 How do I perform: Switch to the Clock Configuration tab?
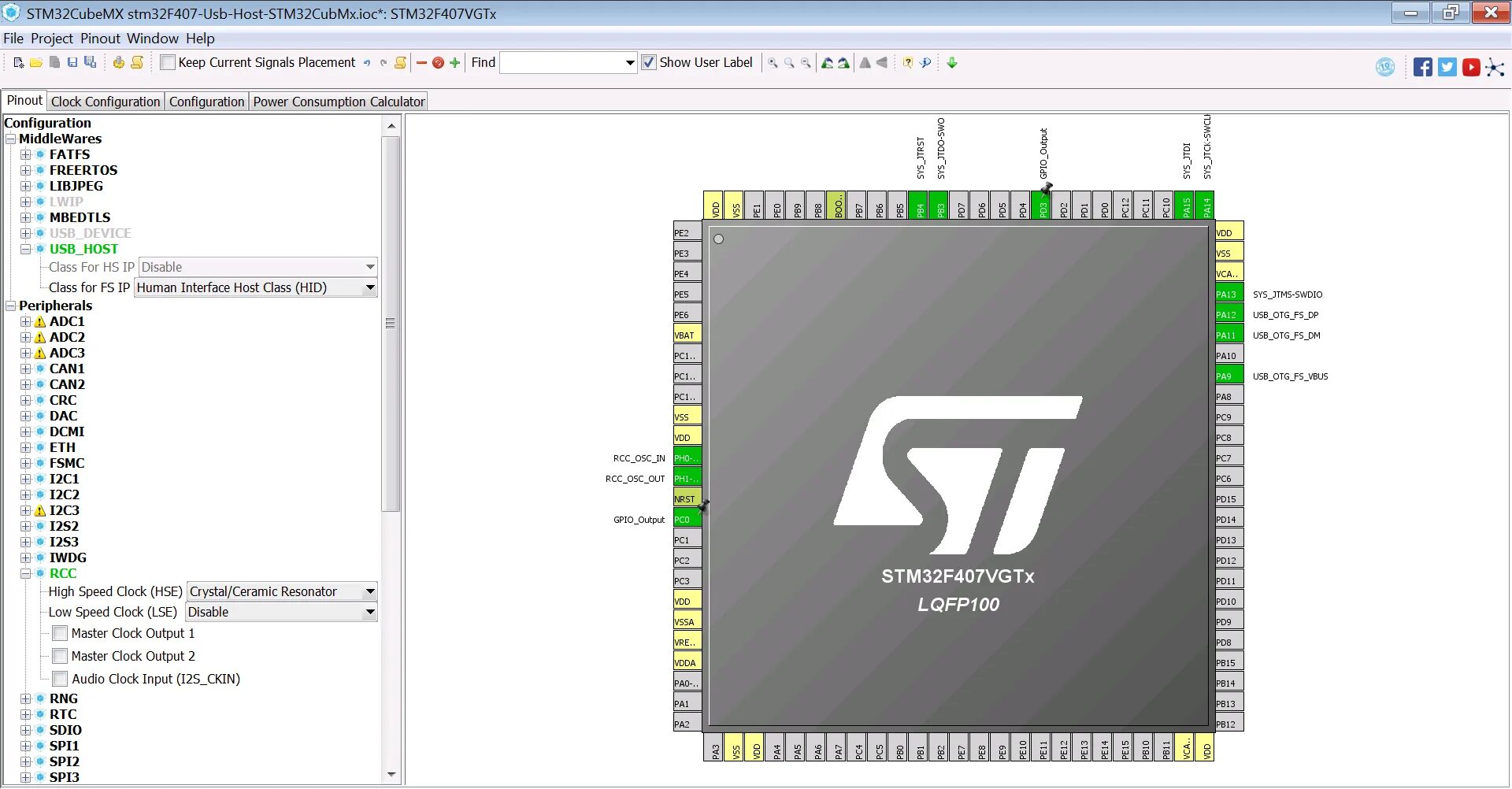click(x=106, y=102)
